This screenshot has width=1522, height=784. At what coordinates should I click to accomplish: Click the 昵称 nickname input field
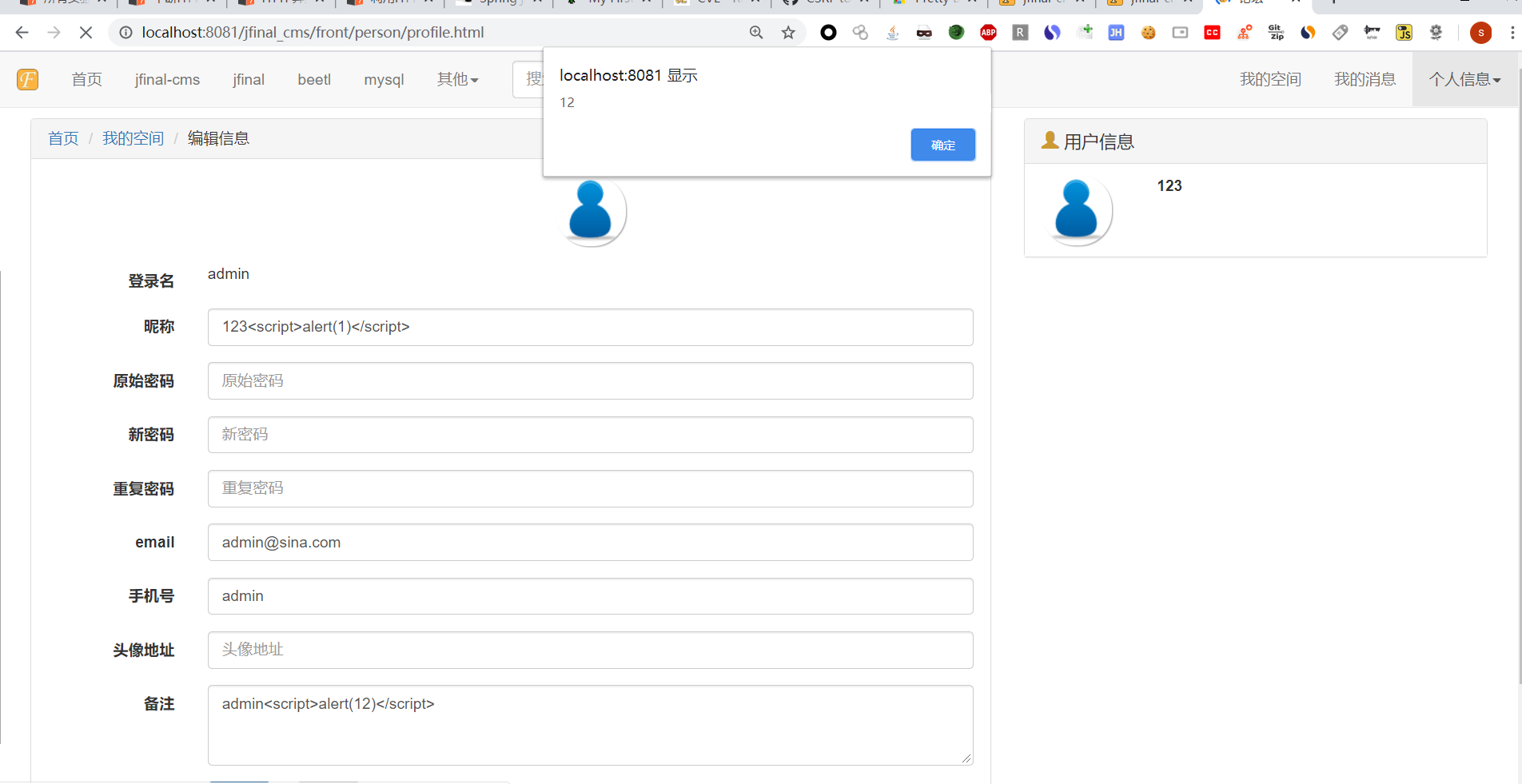coord(590,327)
